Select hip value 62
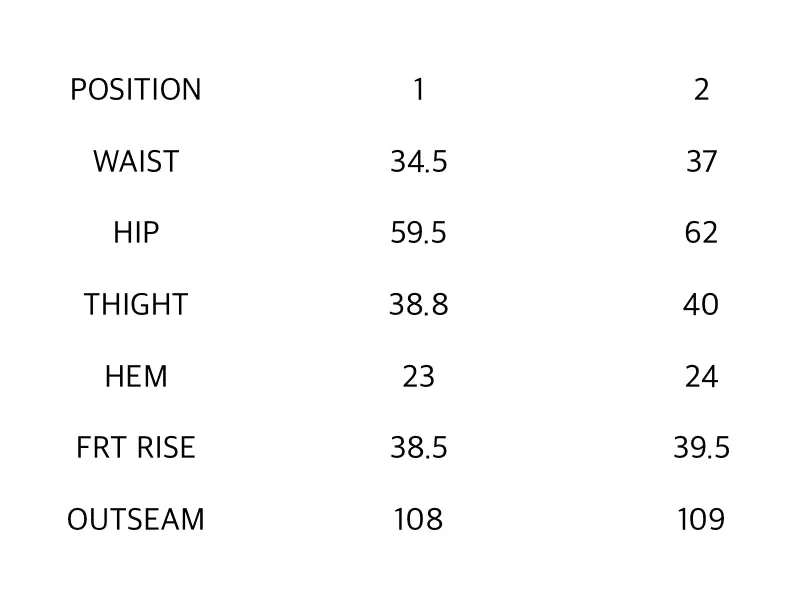Screen dimensions: 797x597 point(701,233)
